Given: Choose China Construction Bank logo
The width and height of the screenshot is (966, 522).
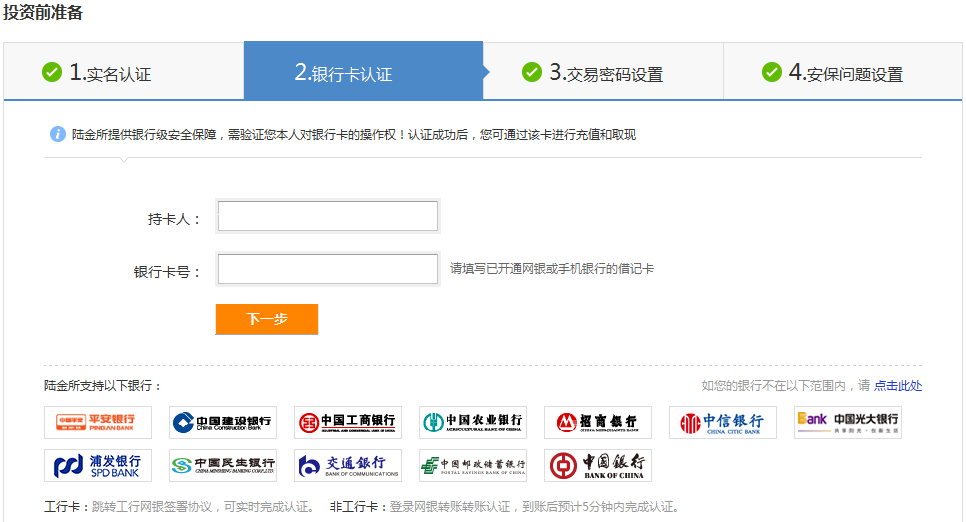Looking at the screenshot, I should tap(223, 422).
